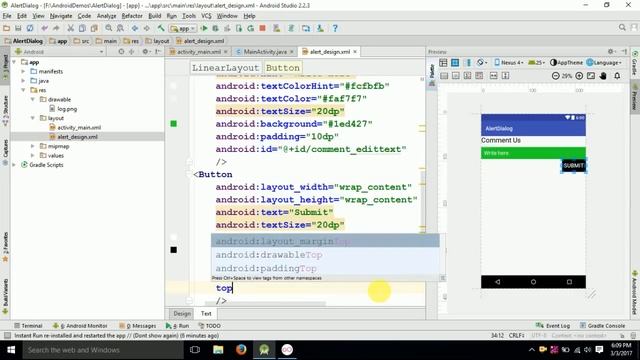Click the Debug app bug icon

point(216,28)
